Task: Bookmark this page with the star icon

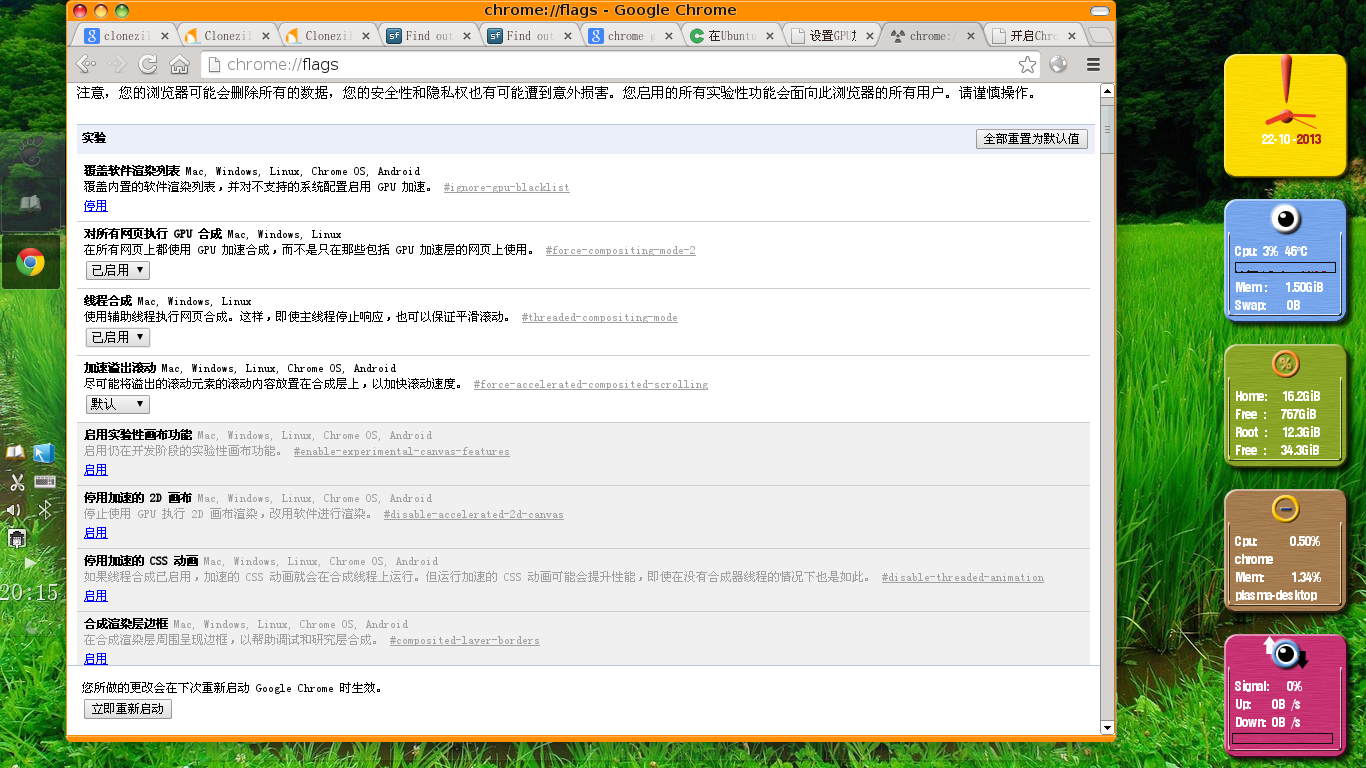Action: [1027, 65]
